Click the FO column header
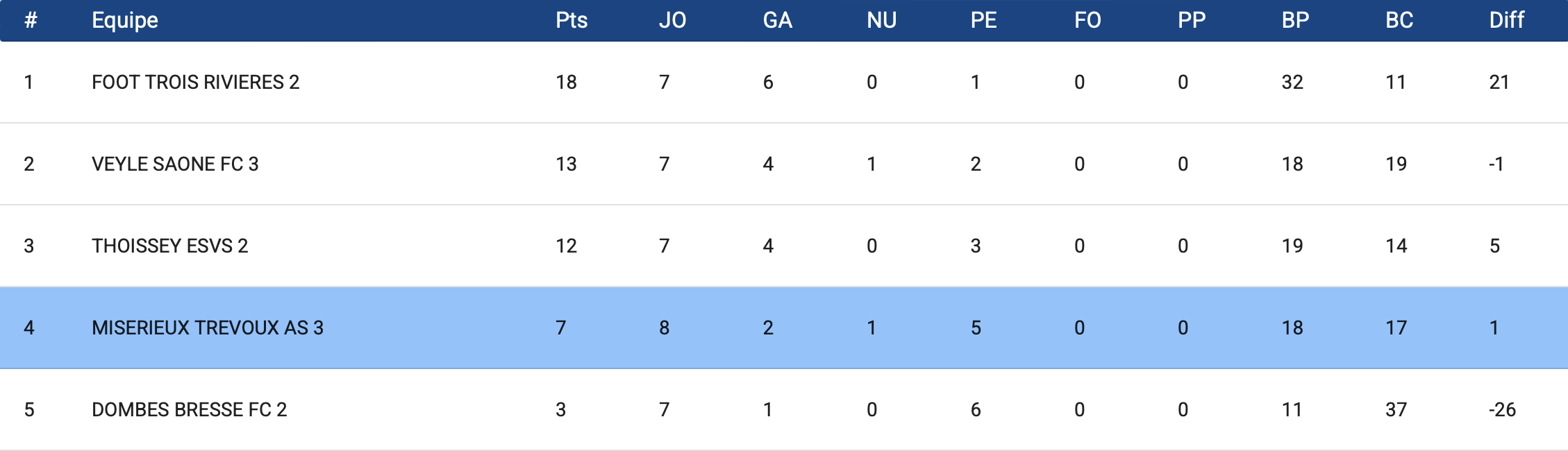 pyautogui.click(x=1087, y=20)
